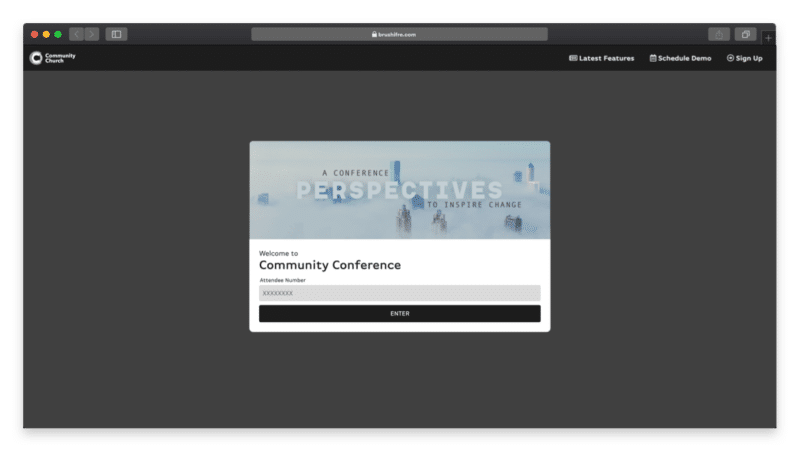The height and width of the screenshot is (452, 800).
Task: Open the tab overview icon
Action: coord(745,34)
